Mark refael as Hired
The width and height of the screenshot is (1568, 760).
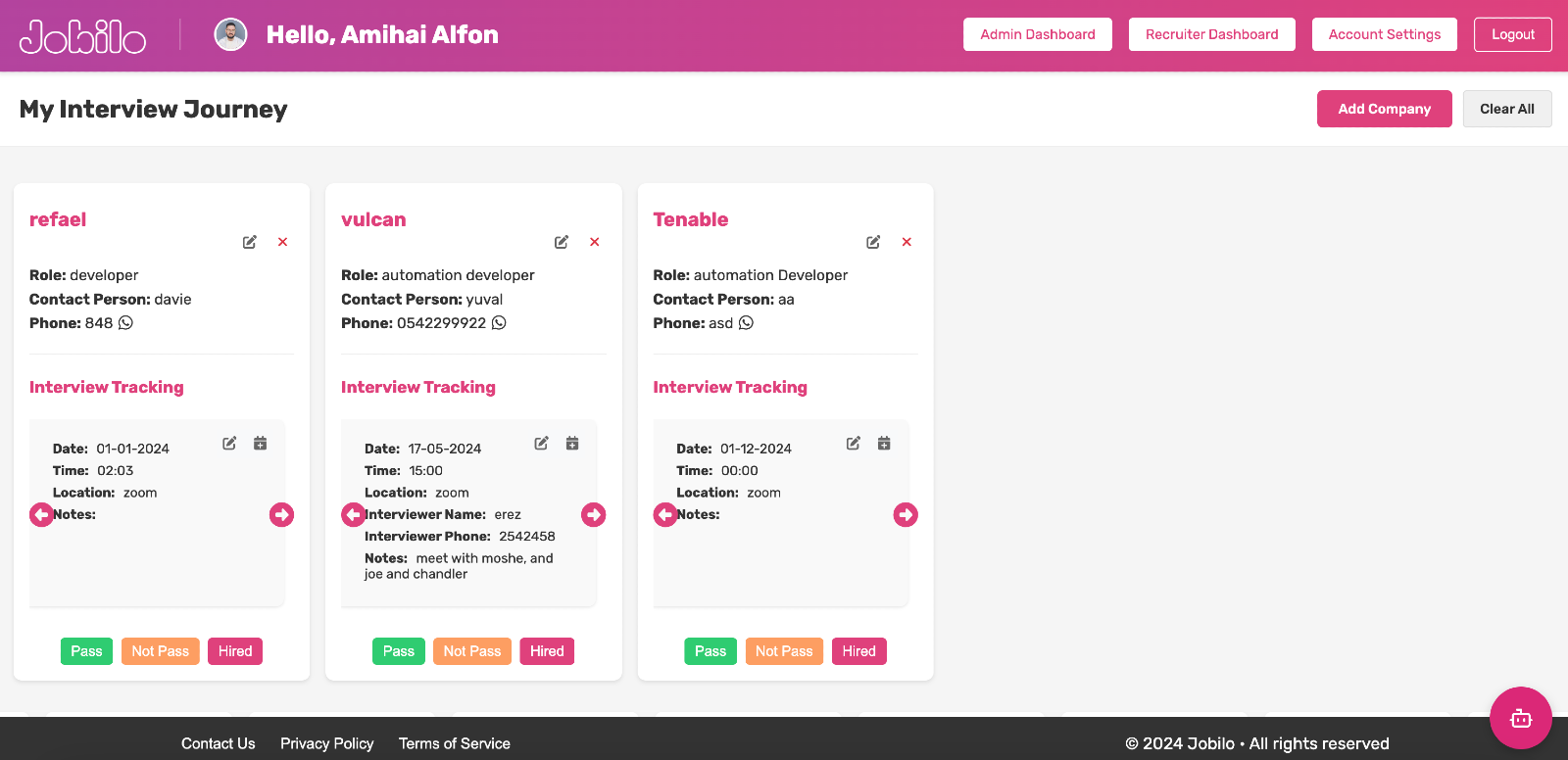click(235, 651)
